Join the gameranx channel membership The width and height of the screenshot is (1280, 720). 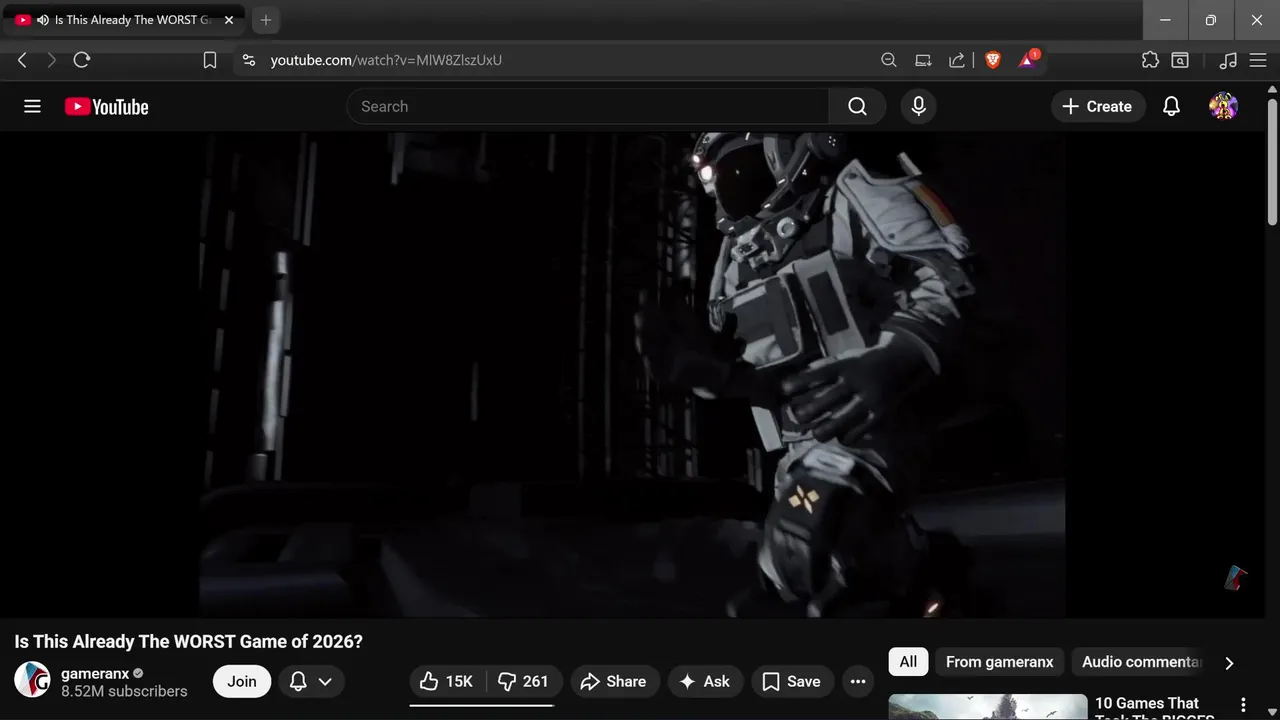coord(242,681)
